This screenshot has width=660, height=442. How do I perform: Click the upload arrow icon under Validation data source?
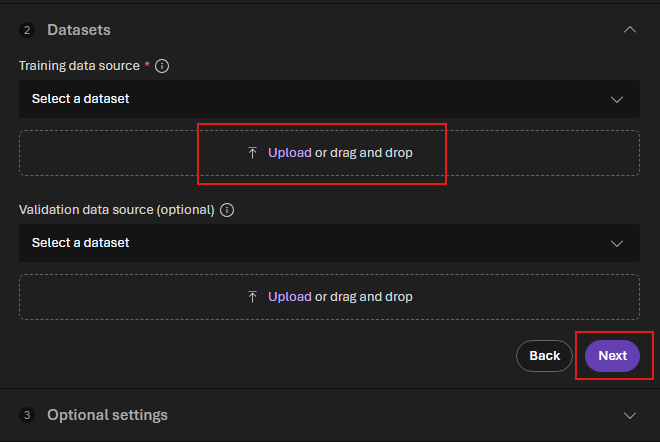click(x=252, y=297)
